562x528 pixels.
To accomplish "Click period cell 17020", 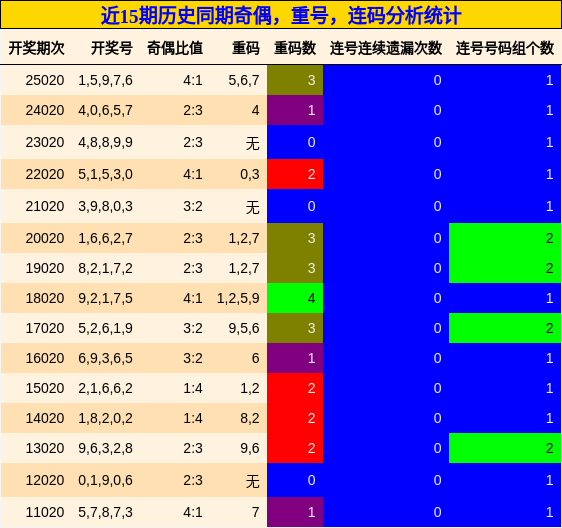I will click(x=45, y=328).
